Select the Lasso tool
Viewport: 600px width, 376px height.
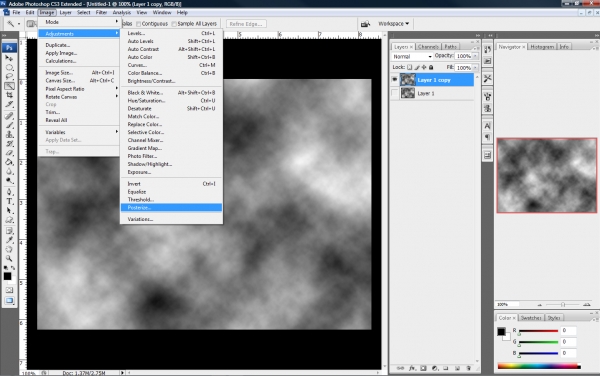(x=9, y=77)
